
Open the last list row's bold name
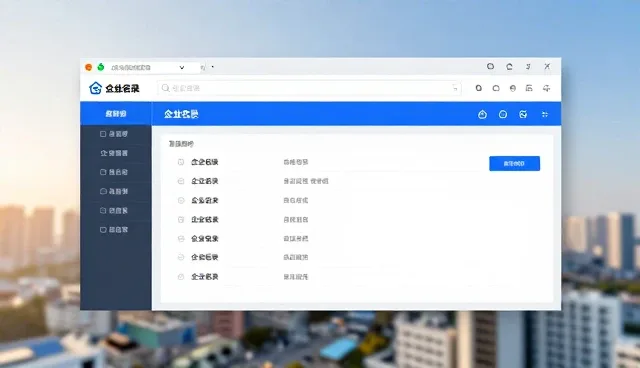204,277
